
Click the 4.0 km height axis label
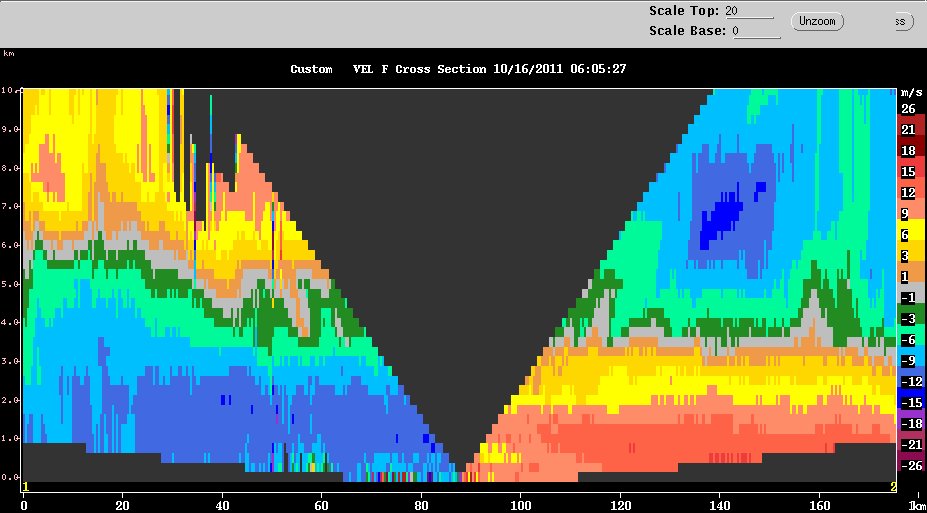pos(12,323)
